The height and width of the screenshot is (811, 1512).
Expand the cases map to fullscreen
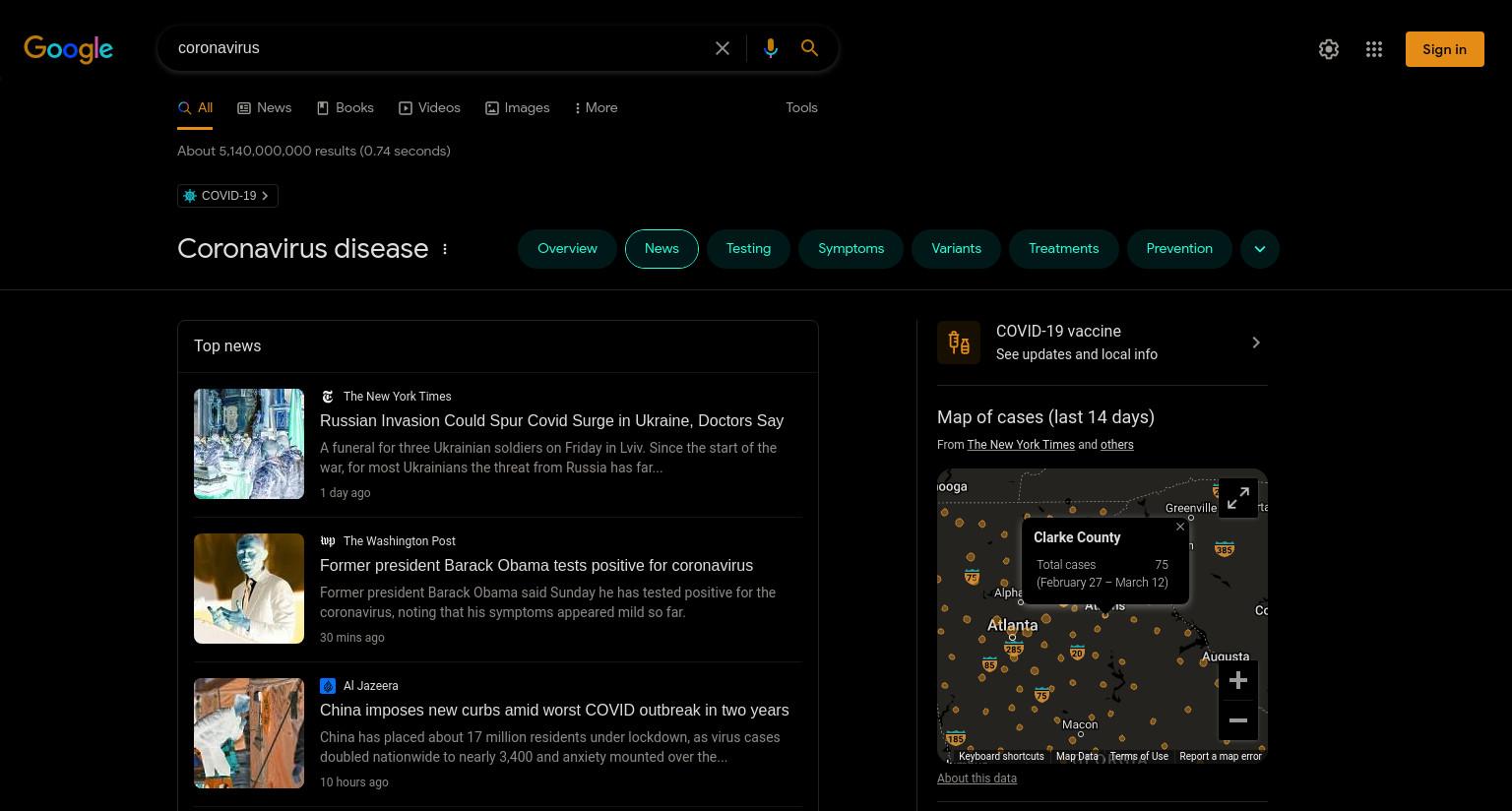(1238, 498)
